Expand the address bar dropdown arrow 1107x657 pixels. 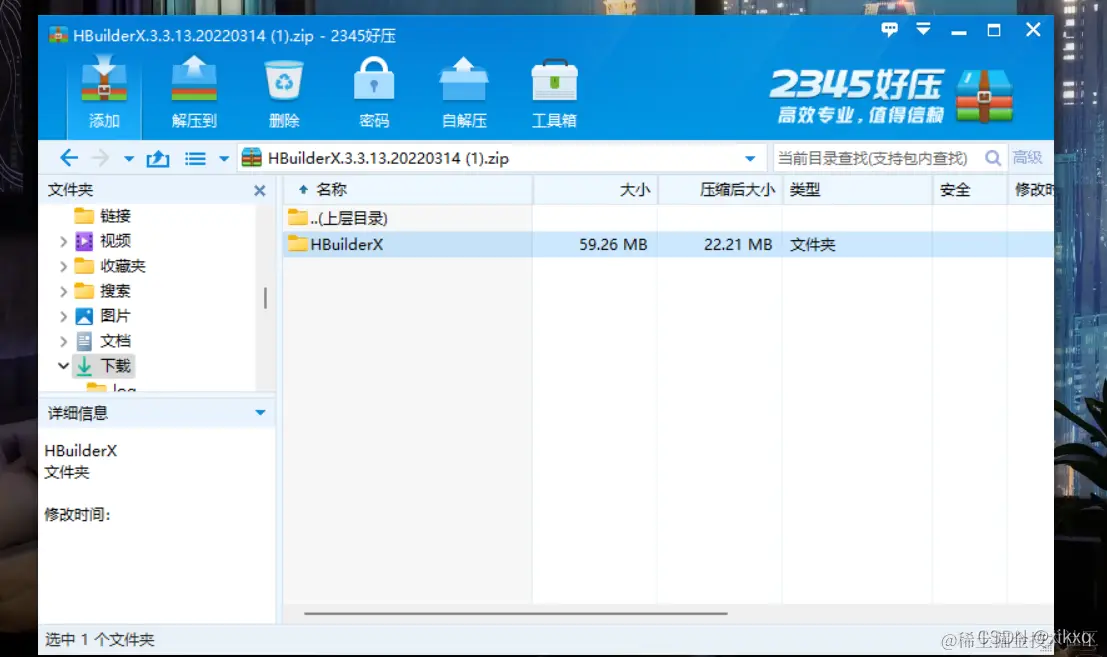[750, 159]
